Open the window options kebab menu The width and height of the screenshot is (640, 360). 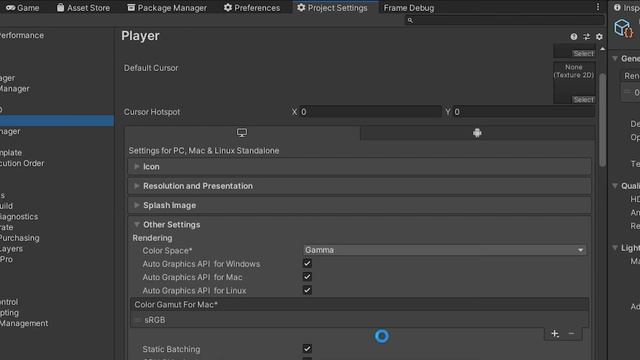pyautogui.click(x=598, y=7)
